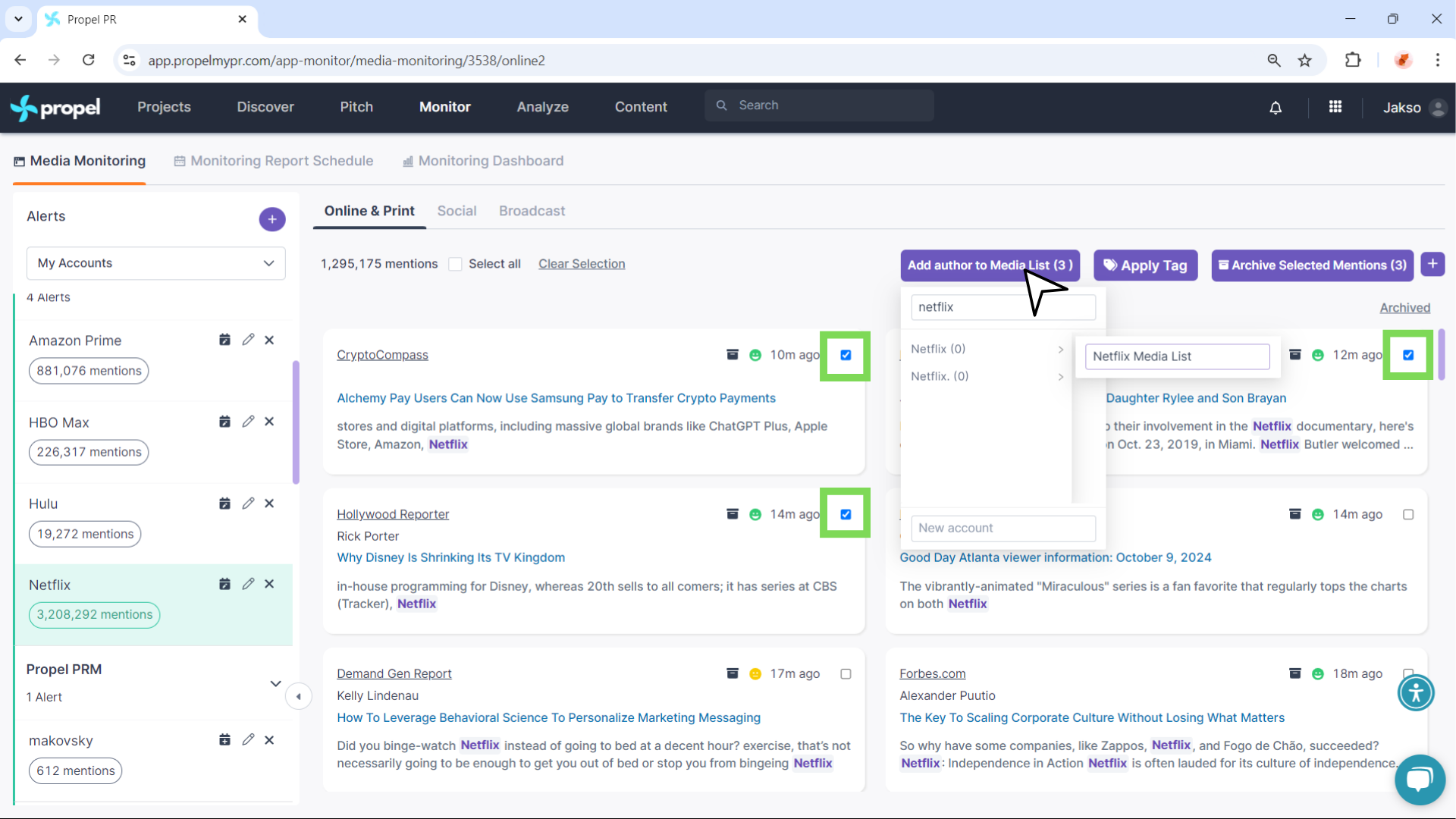
Task: Archive the Netflix alert
Action: pyautogui.click(x=224, y=584)
